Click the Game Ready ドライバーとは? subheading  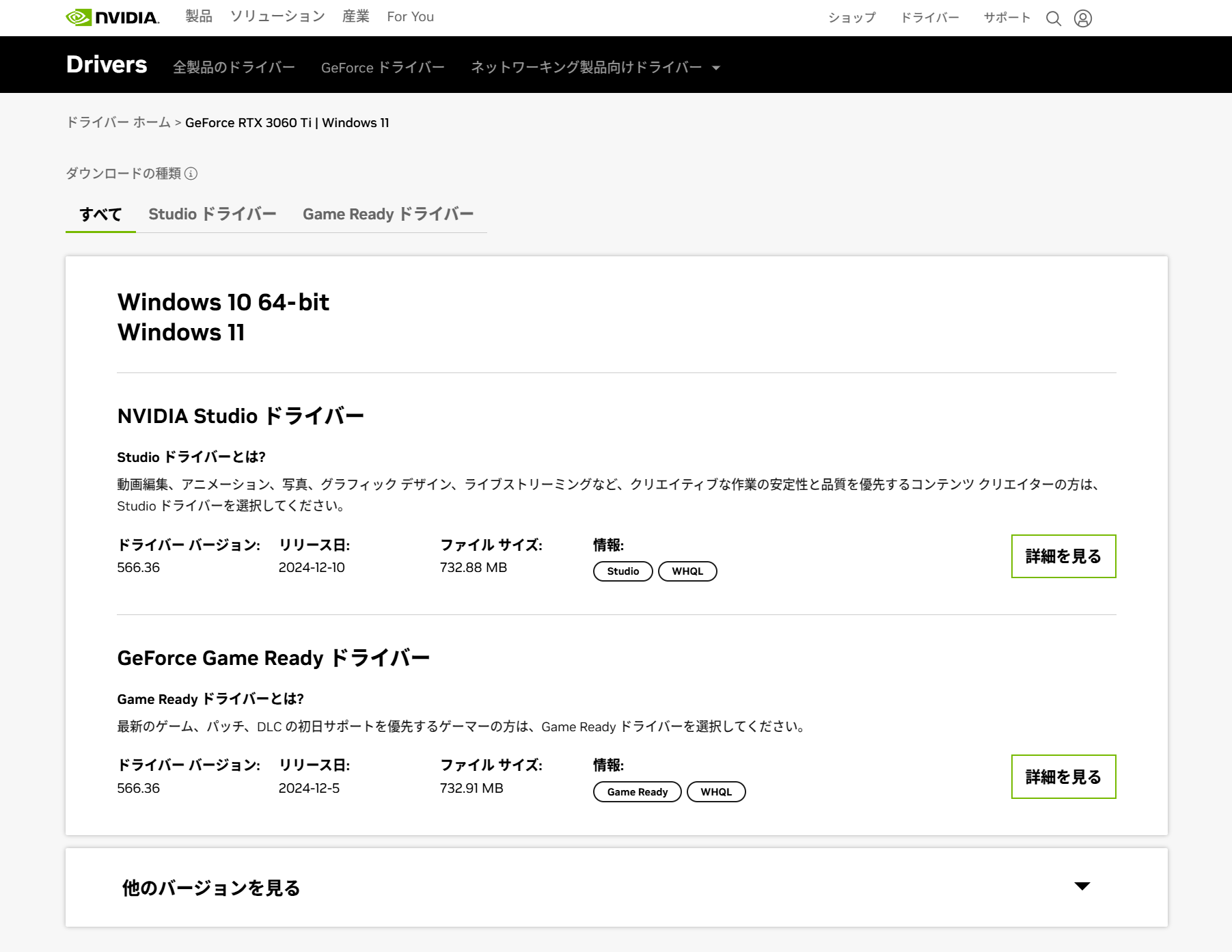(x=210, y=698)
